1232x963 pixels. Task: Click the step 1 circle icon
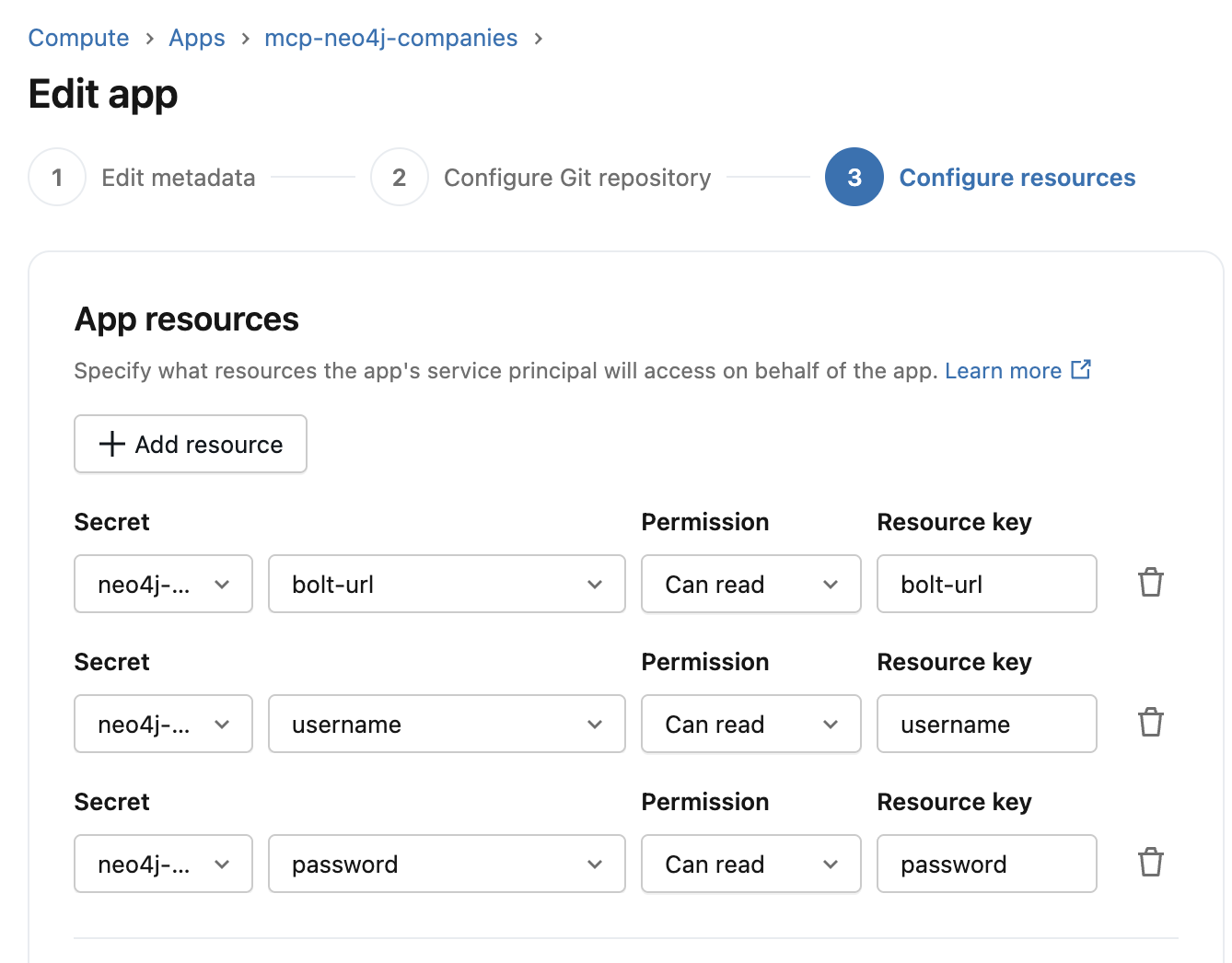pyautogui.click(x=57, y=177)
